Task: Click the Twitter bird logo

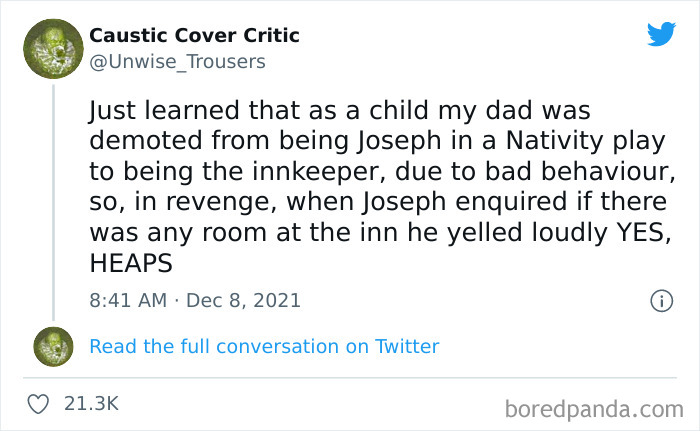Action: tap(661, 36)
